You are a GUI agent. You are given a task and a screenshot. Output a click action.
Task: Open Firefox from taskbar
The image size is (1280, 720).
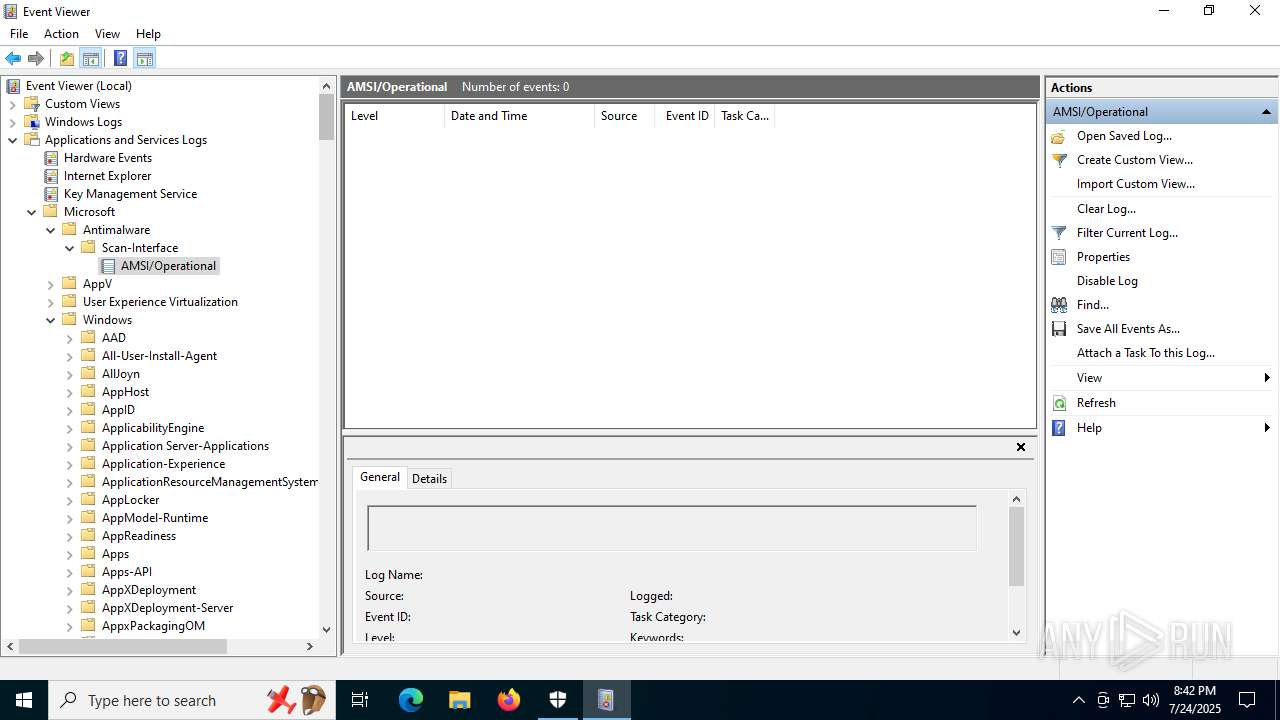pyautogui.click(x=509, y=700)
